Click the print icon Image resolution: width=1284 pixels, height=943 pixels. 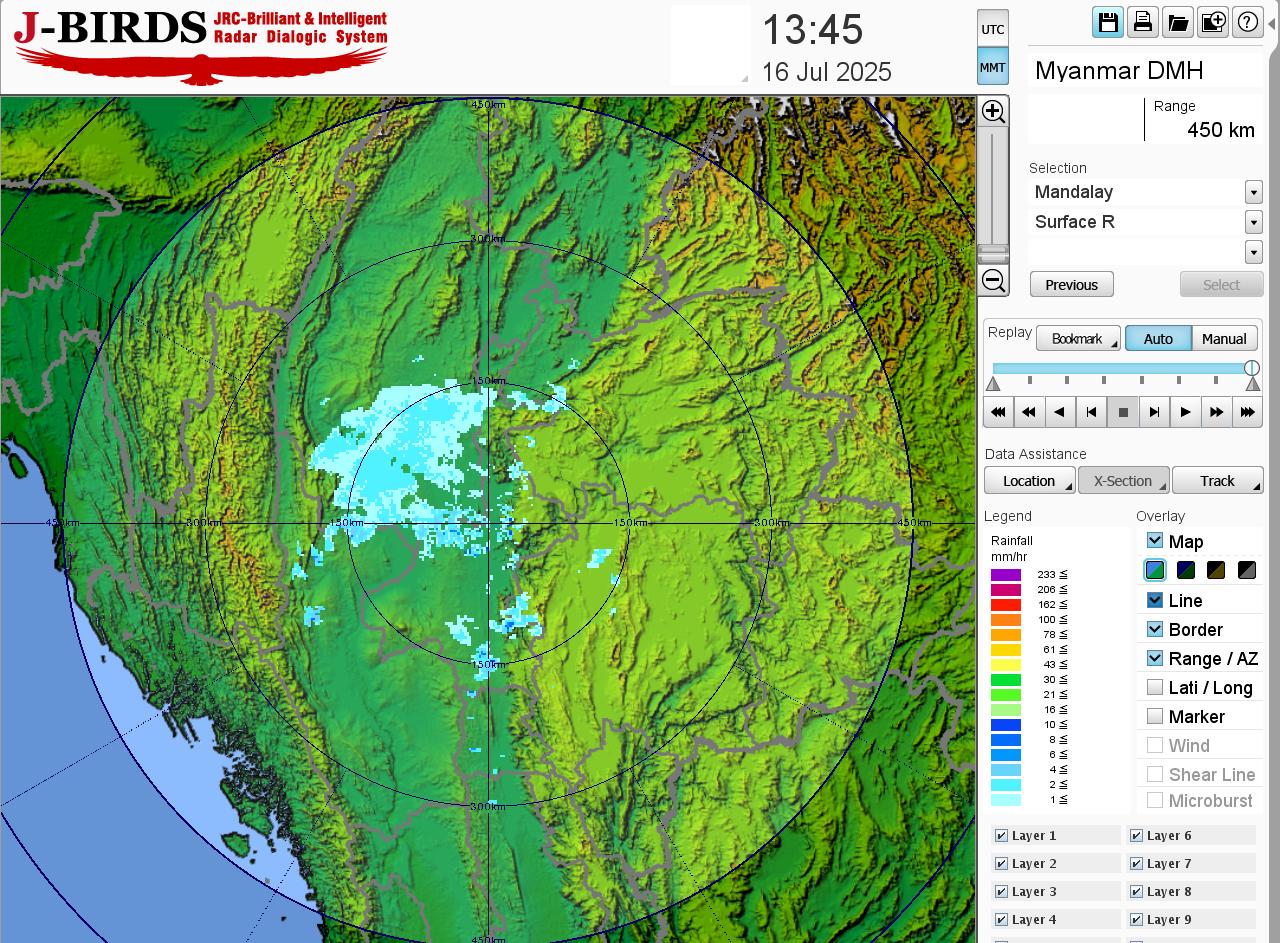pyautogui.click(x=1142, y=22)
